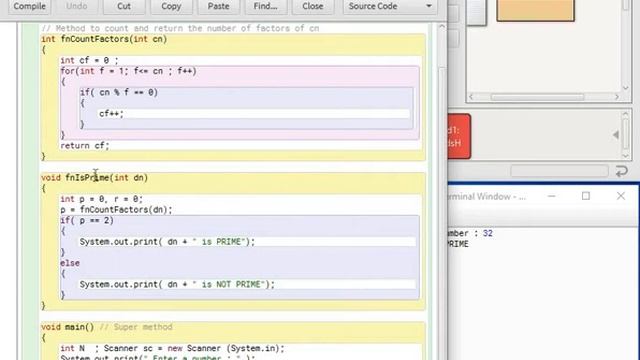Viewport: 640px width, 360px height.
Task: Click the class diagram left scroll arrow
Action: coord(471,97)
